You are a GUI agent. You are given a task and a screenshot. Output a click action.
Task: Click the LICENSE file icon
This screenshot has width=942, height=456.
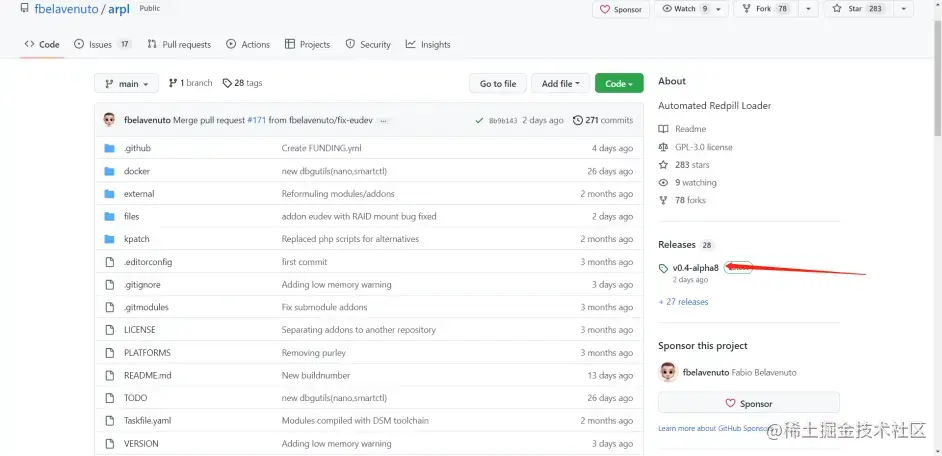[109, 330]
